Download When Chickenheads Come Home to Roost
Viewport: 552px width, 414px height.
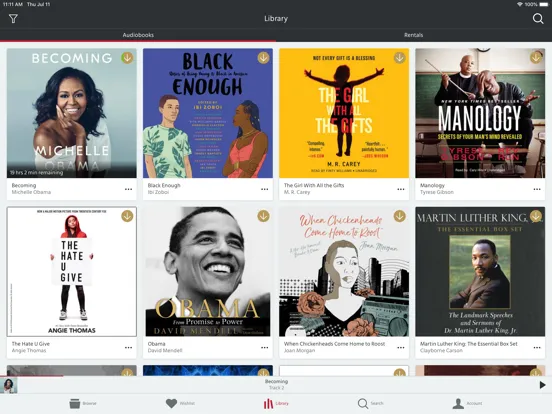click(400, 216)
